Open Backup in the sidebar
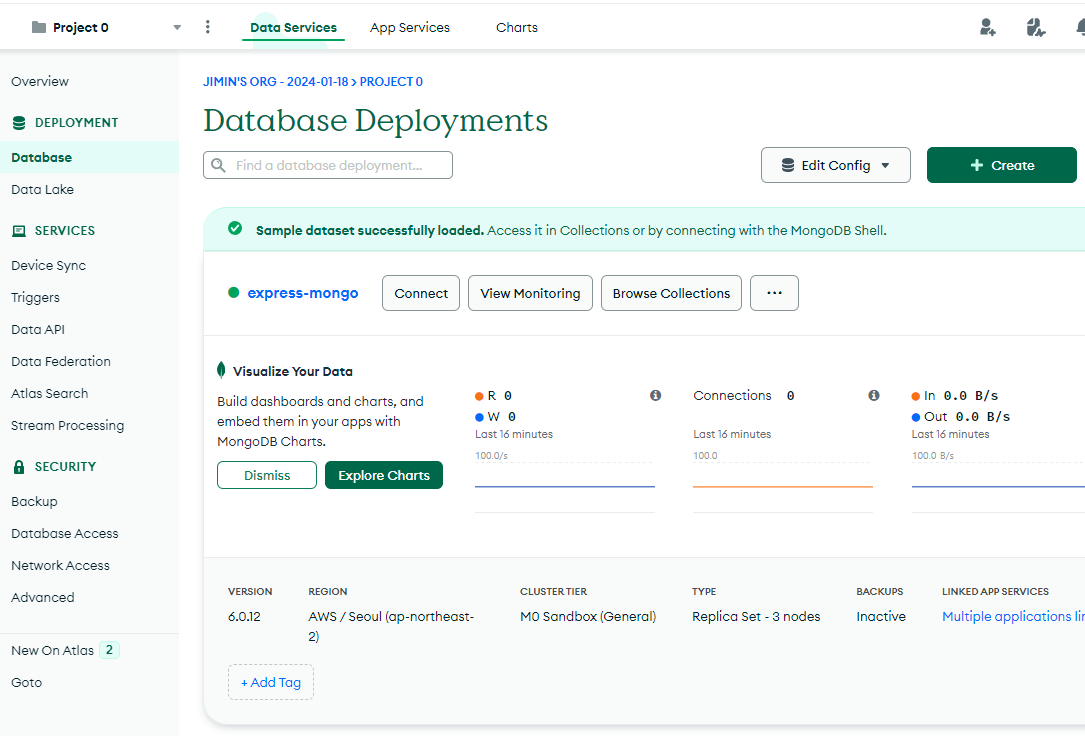Image resolution: width=1085 pixels, height=736 pixels. [35, 501]
